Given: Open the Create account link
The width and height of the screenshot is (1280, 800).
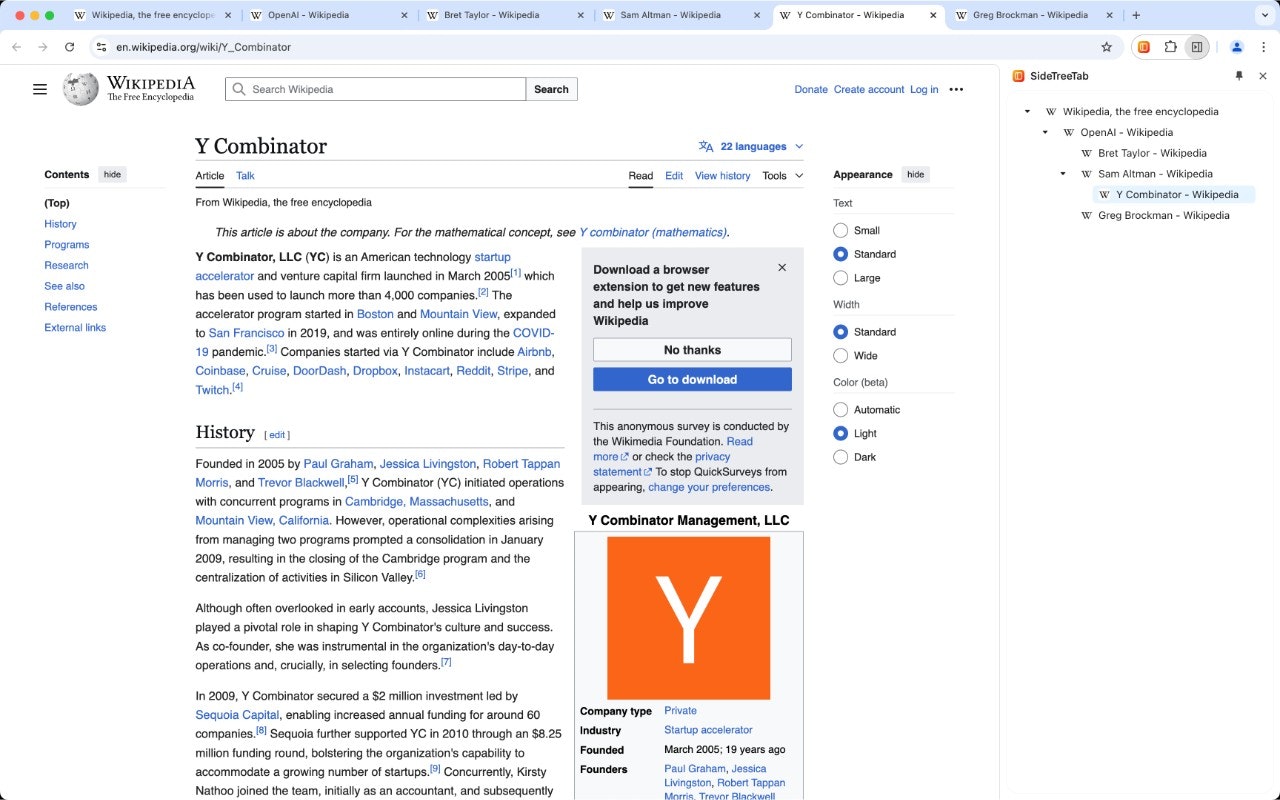Looking at the screenshot, I should [869, 89].
